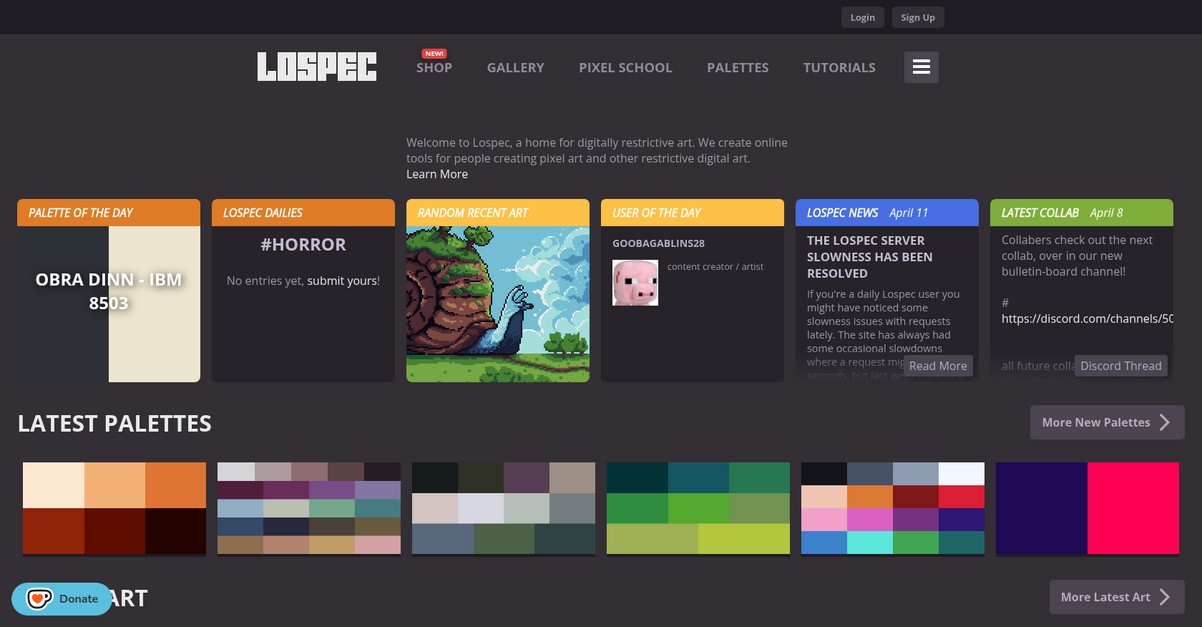Click the Lospec logo

click(x=317, y=67)
